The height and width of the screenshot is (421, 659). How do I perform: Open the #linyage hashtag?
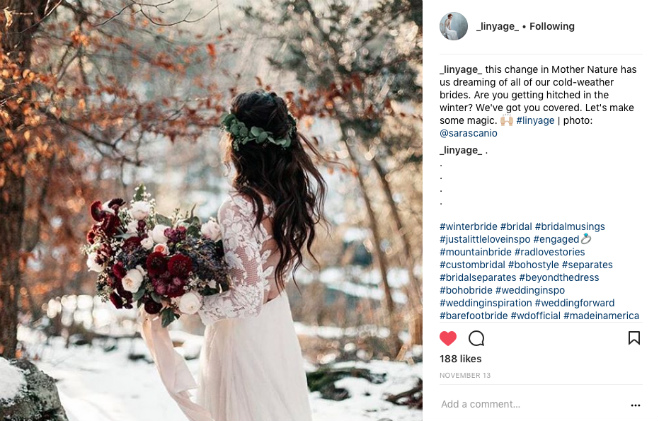coord(535,121)
